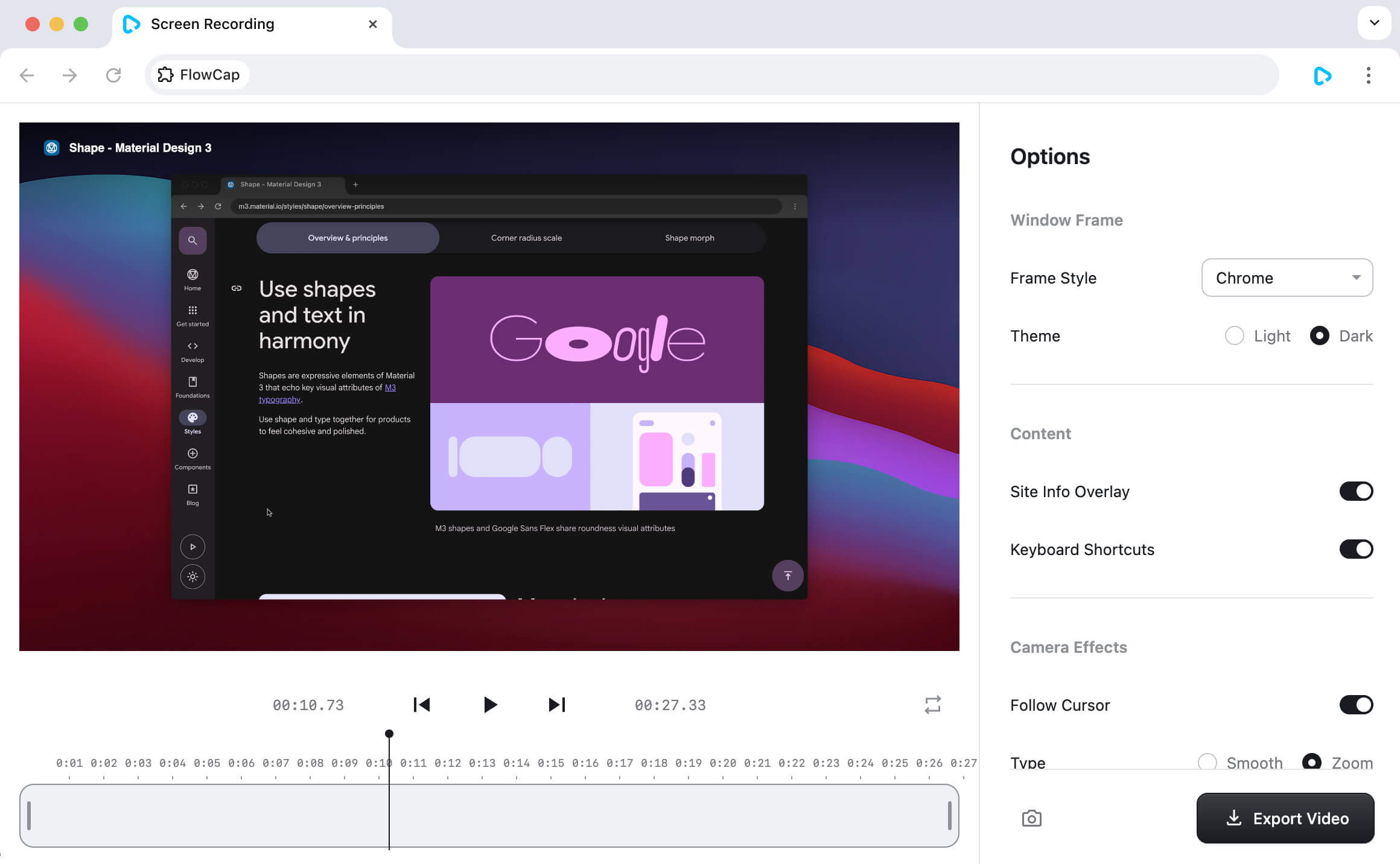The image size is (1400, 864).
Task: Click the FlowCap extension icon in toolbar
Action: (x=1322, y=75)
